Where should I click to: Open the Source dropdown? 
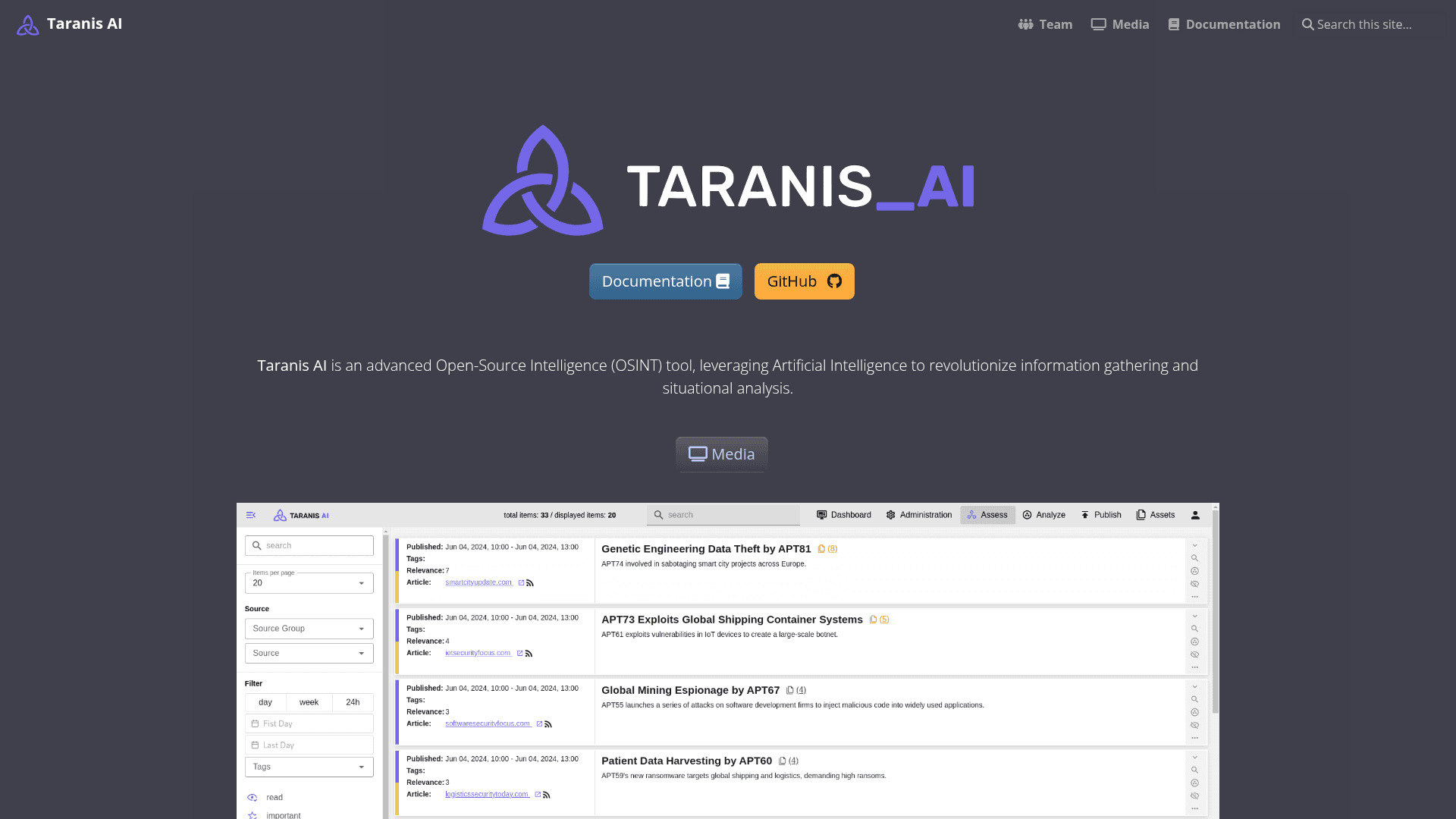(x=309, y=653)
